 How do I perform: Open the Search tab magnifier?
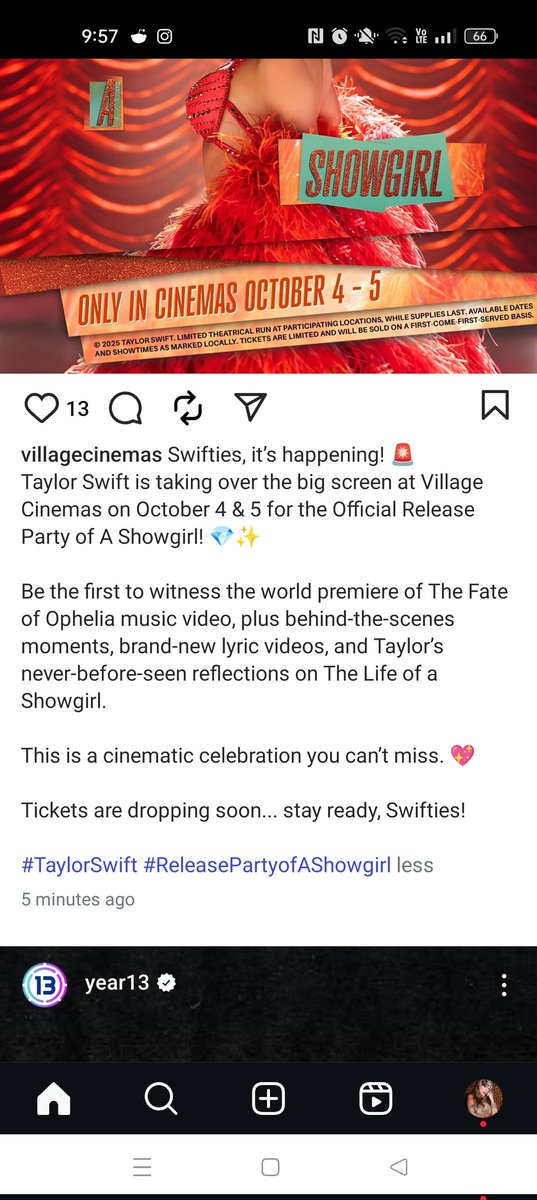point(160,1098)
